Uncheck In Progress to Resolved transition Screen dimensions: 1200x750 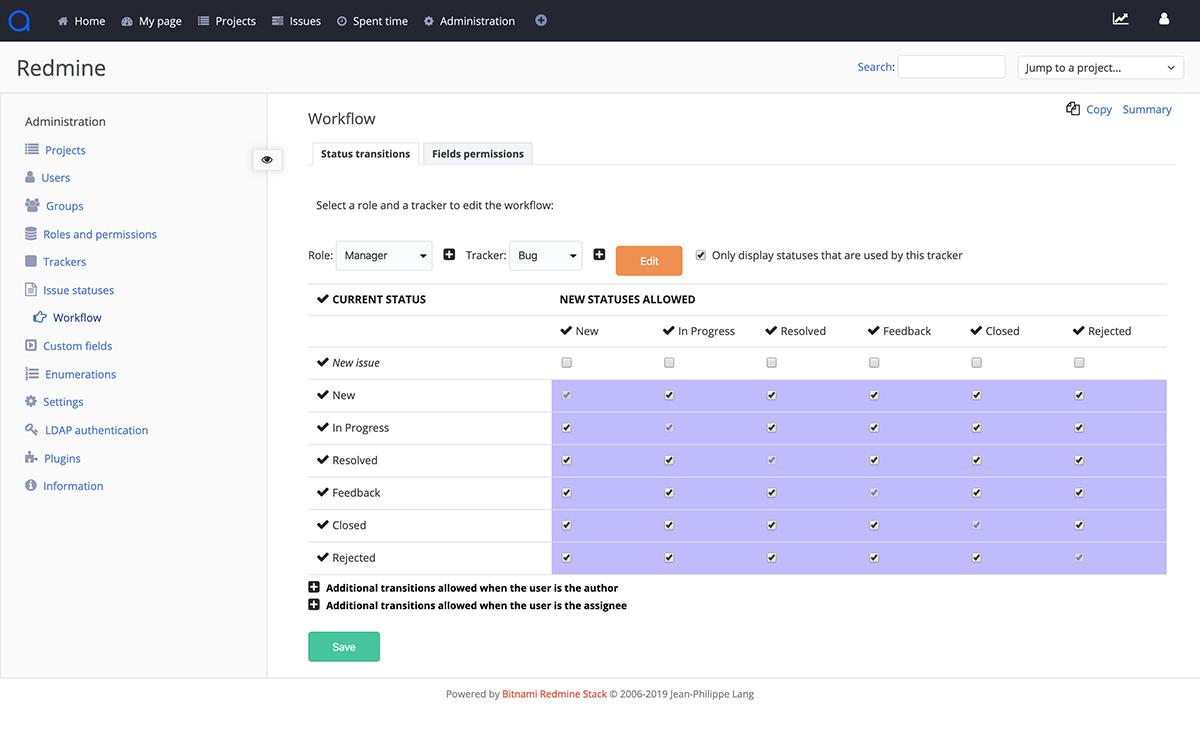coord(772,428)
